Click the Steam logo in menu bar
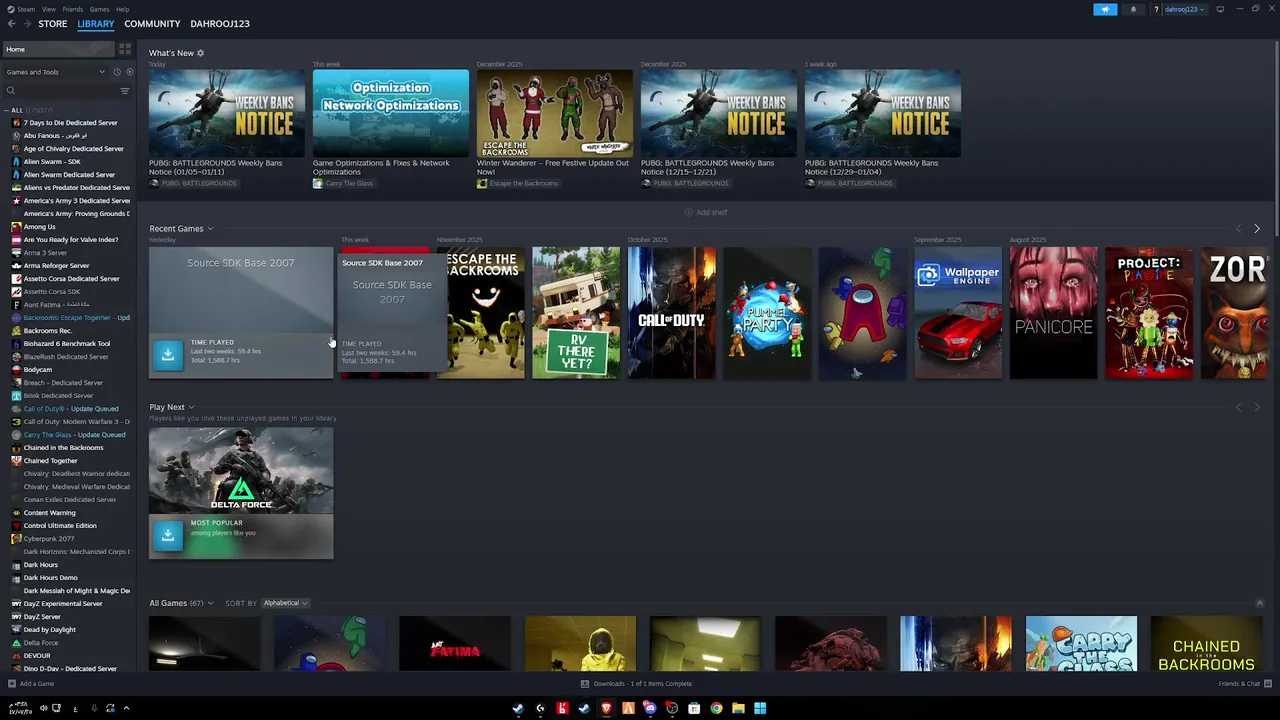Viewport: 1280px width, 720px height. click(x=12, y=9)
